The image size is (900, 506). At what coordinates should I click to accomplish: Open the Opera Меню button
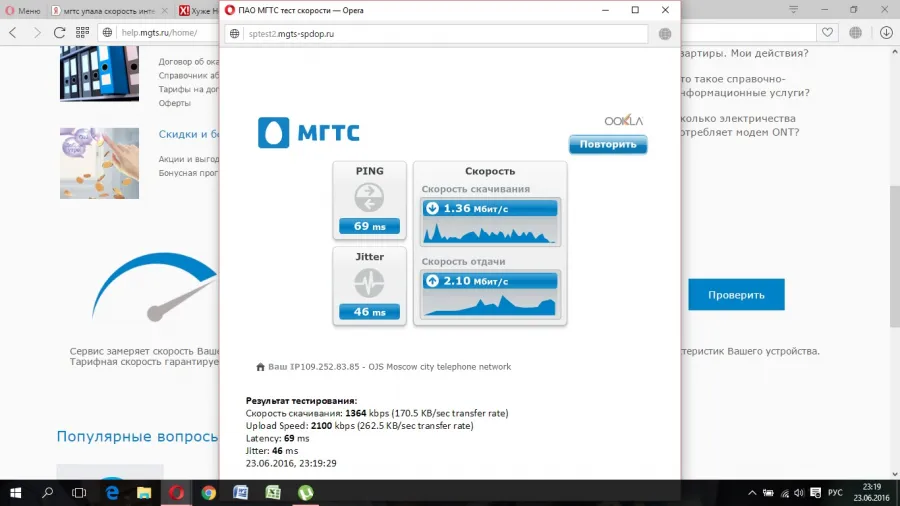[x=23, y=10]
